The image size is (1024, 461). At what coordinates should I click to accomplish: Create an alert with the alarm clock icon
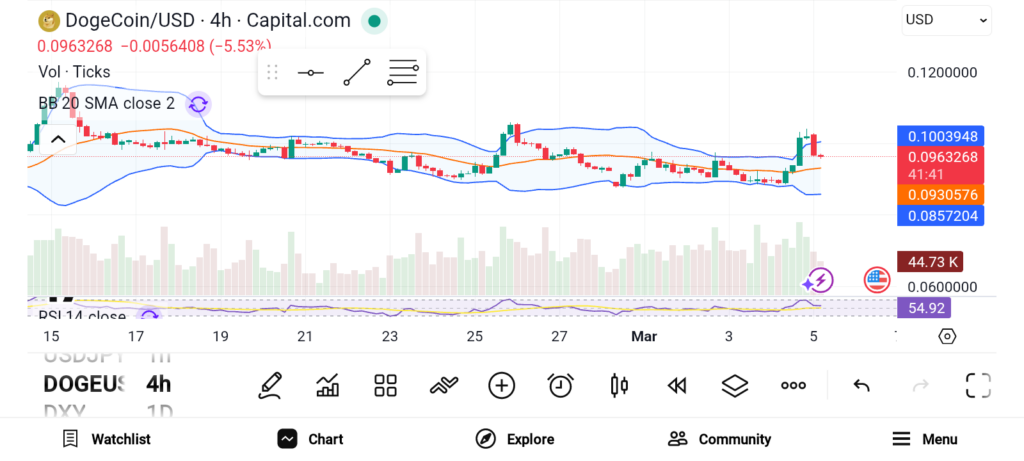pos(560,385)
